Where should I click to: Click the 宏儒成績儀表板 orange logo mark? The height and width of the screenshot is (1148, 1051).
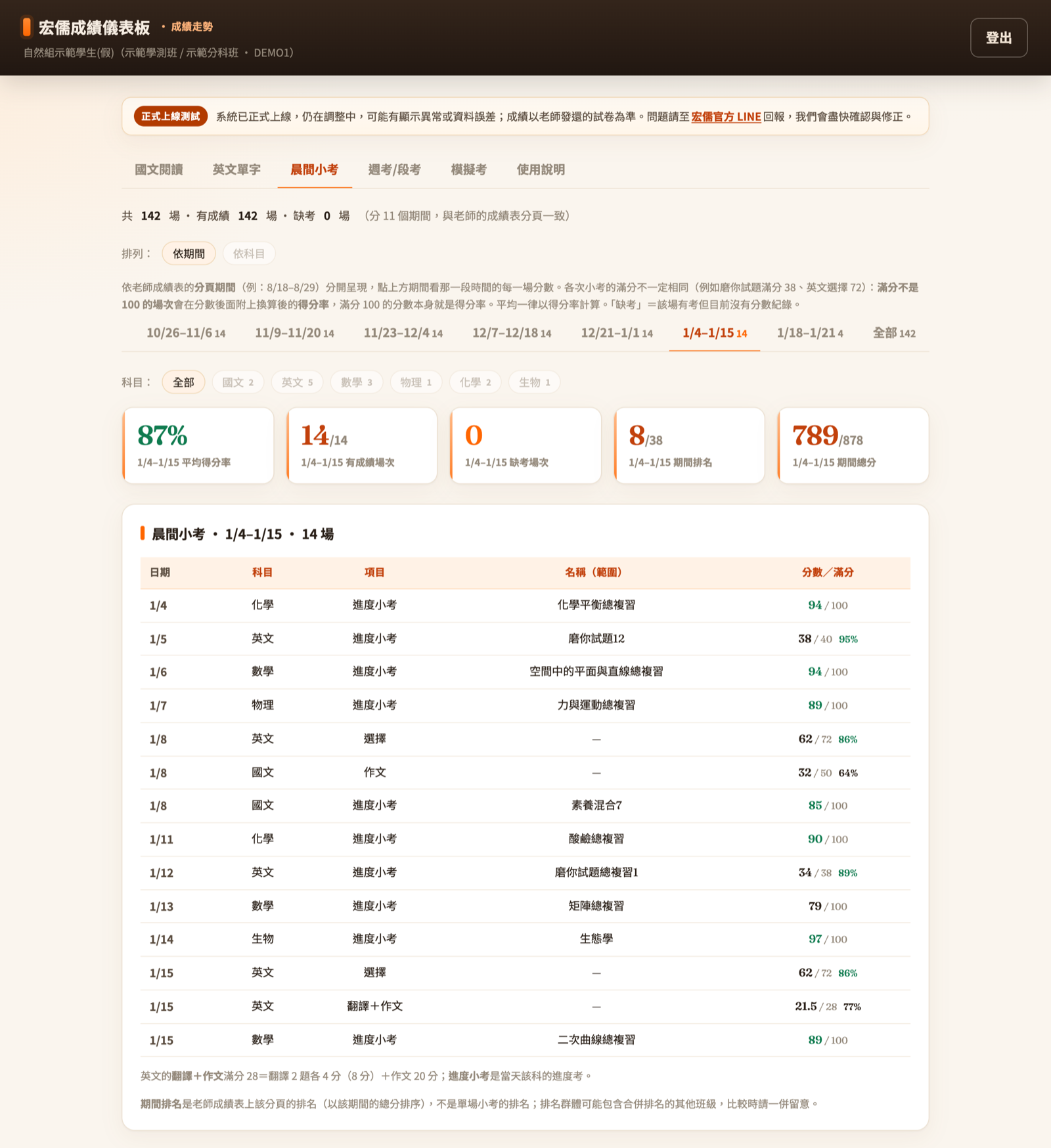click(27, 27)
